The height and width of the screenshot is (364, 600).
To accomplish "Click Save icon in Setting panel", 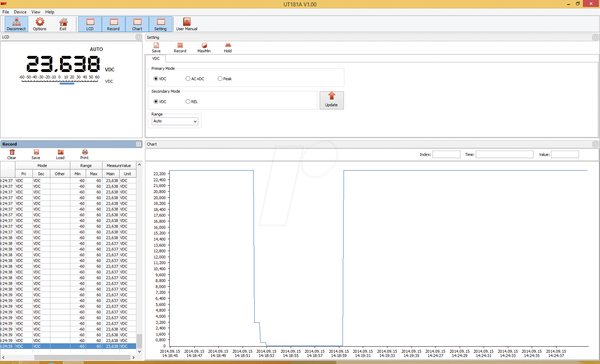I will point(156,47).
